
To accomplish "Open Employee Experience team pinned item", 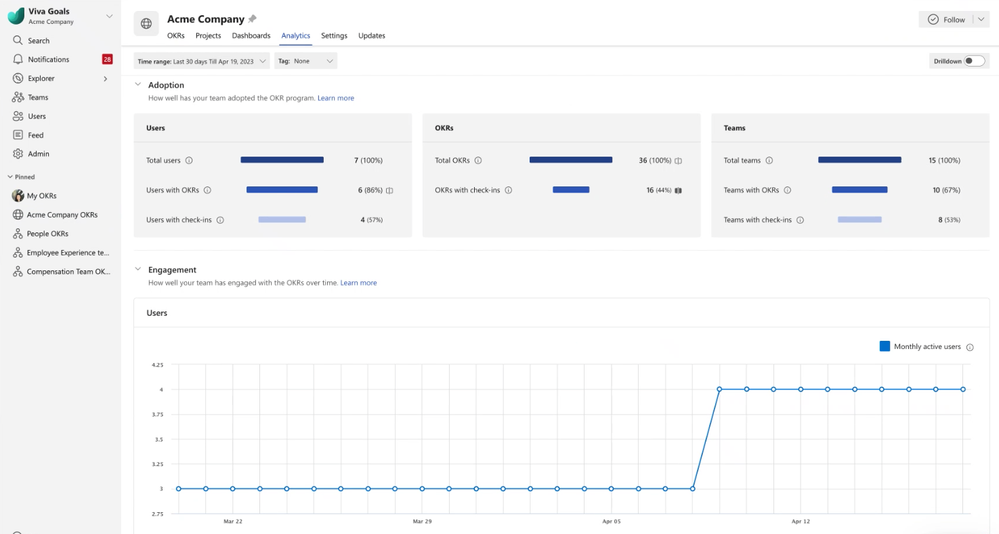I will click(x=61, y=252).
